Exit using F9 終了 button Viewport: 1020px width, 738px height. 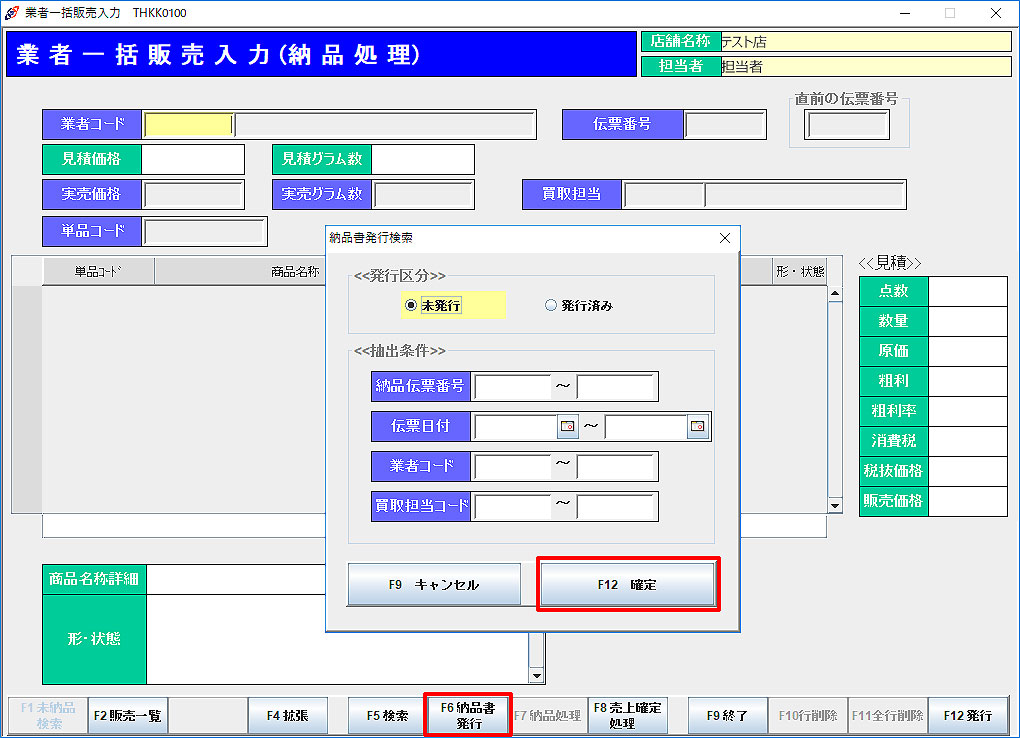[x=727, y=716]
